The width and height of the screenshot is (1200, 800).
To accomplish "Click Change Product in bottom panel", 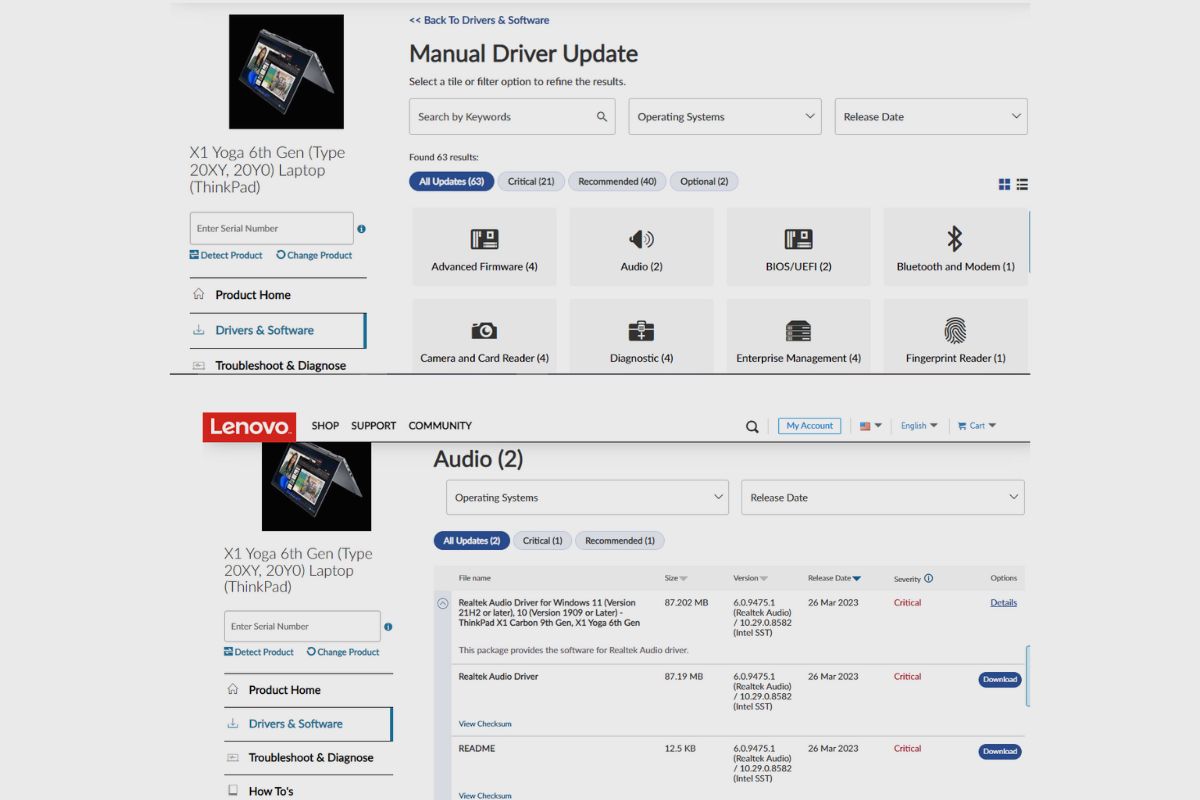I will [343, 652].
